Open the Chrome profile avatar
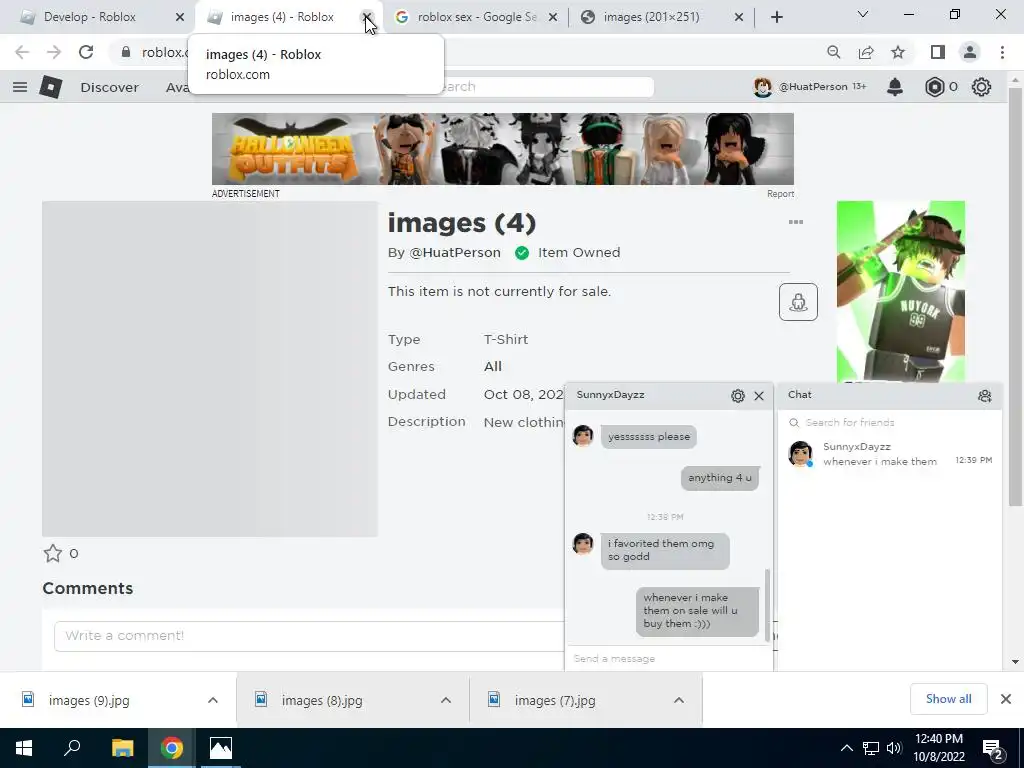The height and width of the screenshot is (768, 1024). click(970, 52)
